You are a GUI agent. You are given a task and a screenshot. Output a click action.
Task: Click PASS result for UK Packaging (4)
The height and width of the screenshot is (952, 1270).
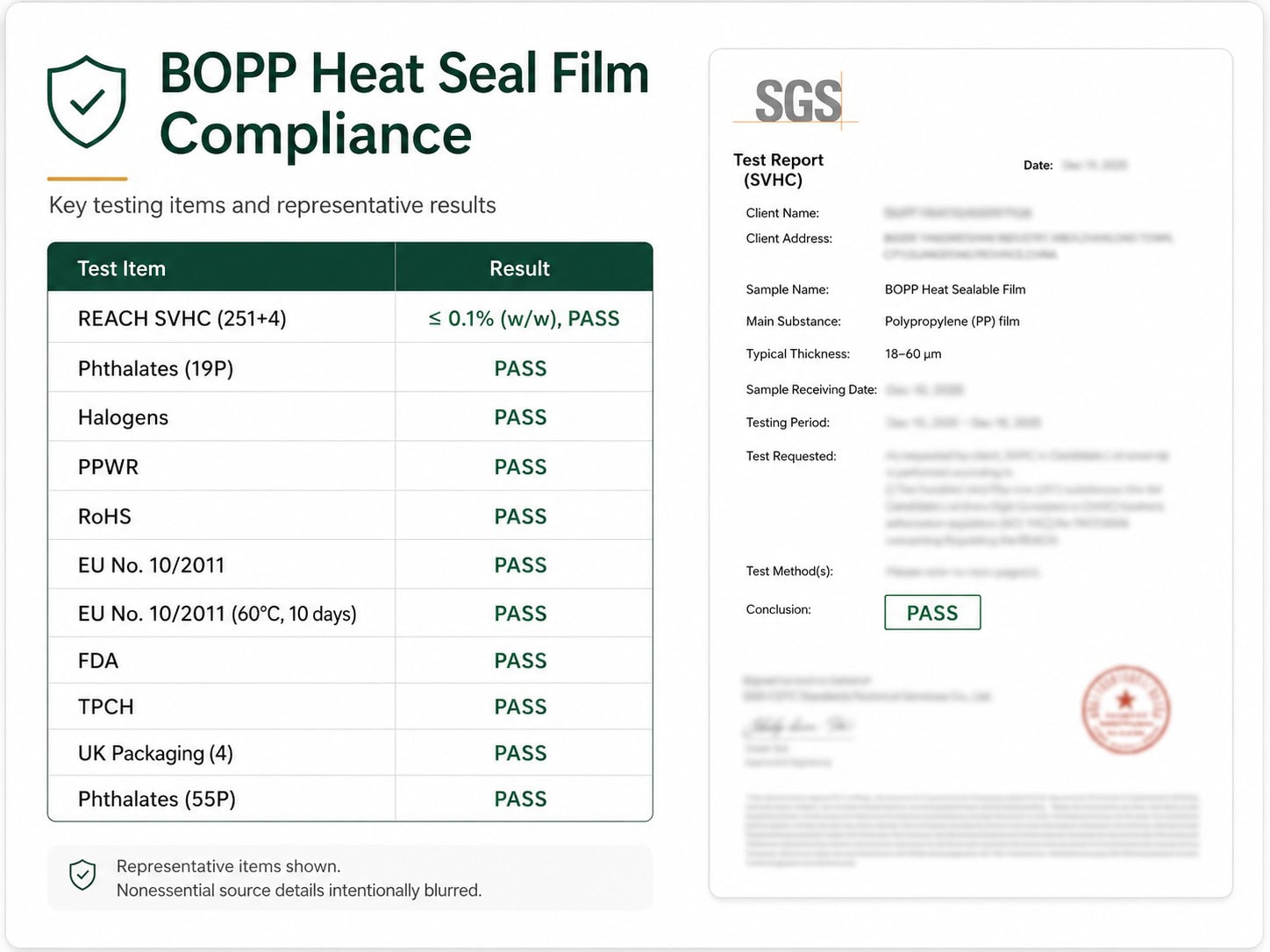(x=520, y=753)
